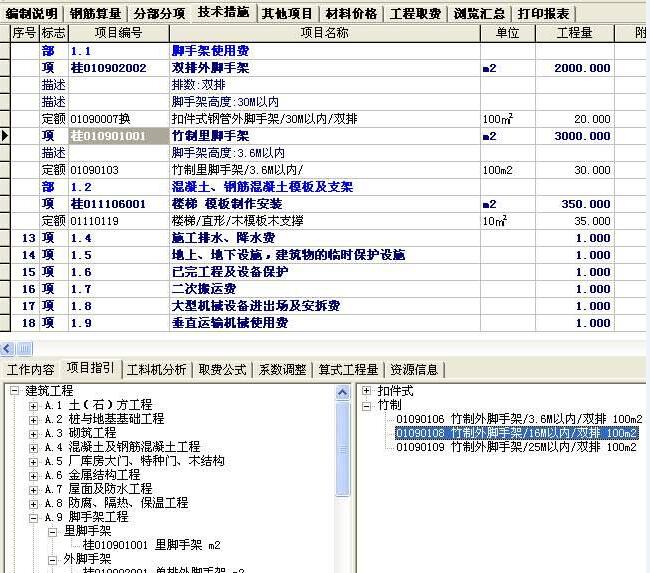
Task: Expand A.1 土(石)方工程 node
Action: coord(34,405)
